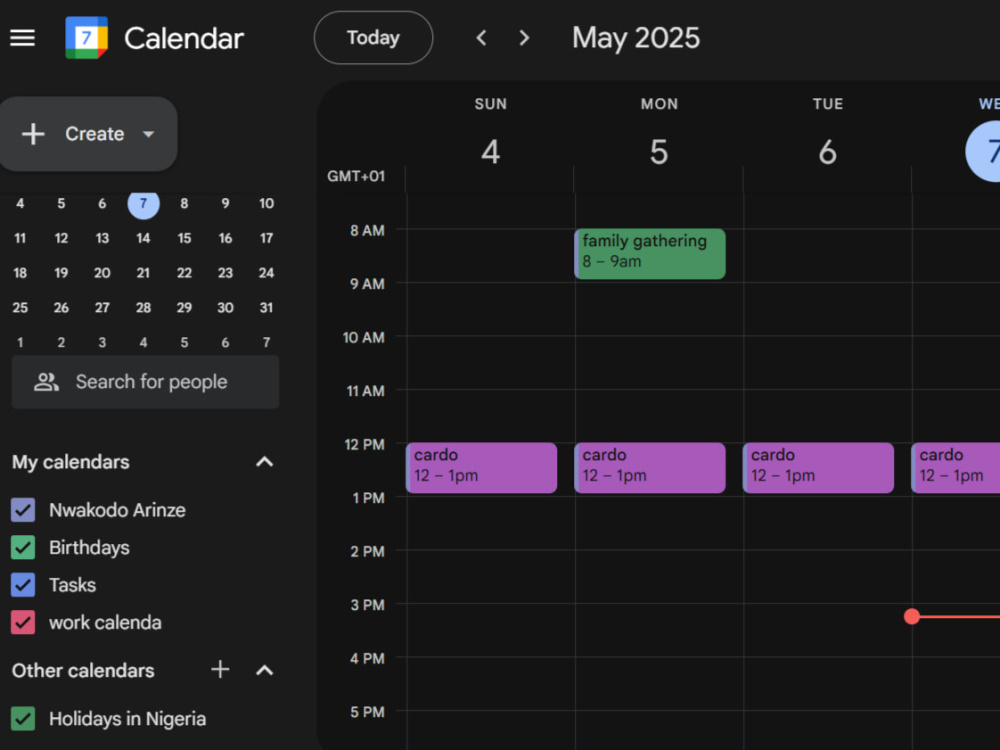Select Monday 5 in week header
The height and width of the screenshot is (750, 1000).
659,152
